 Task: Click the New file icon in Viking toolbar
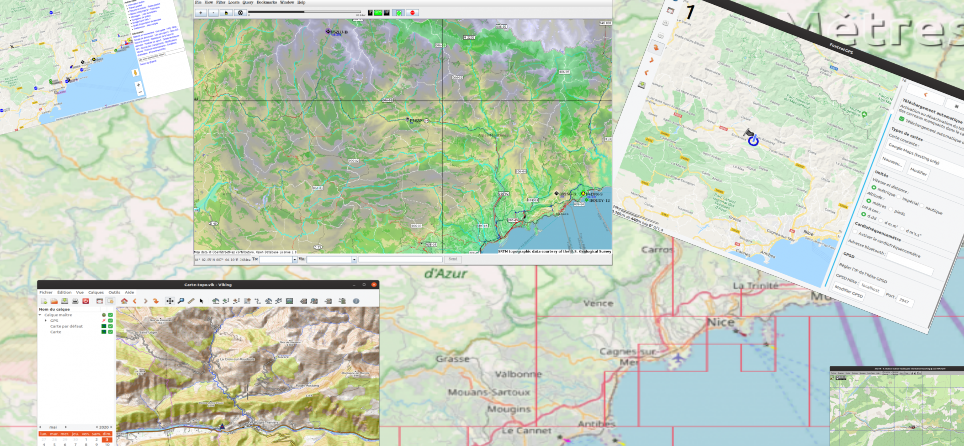44,301
